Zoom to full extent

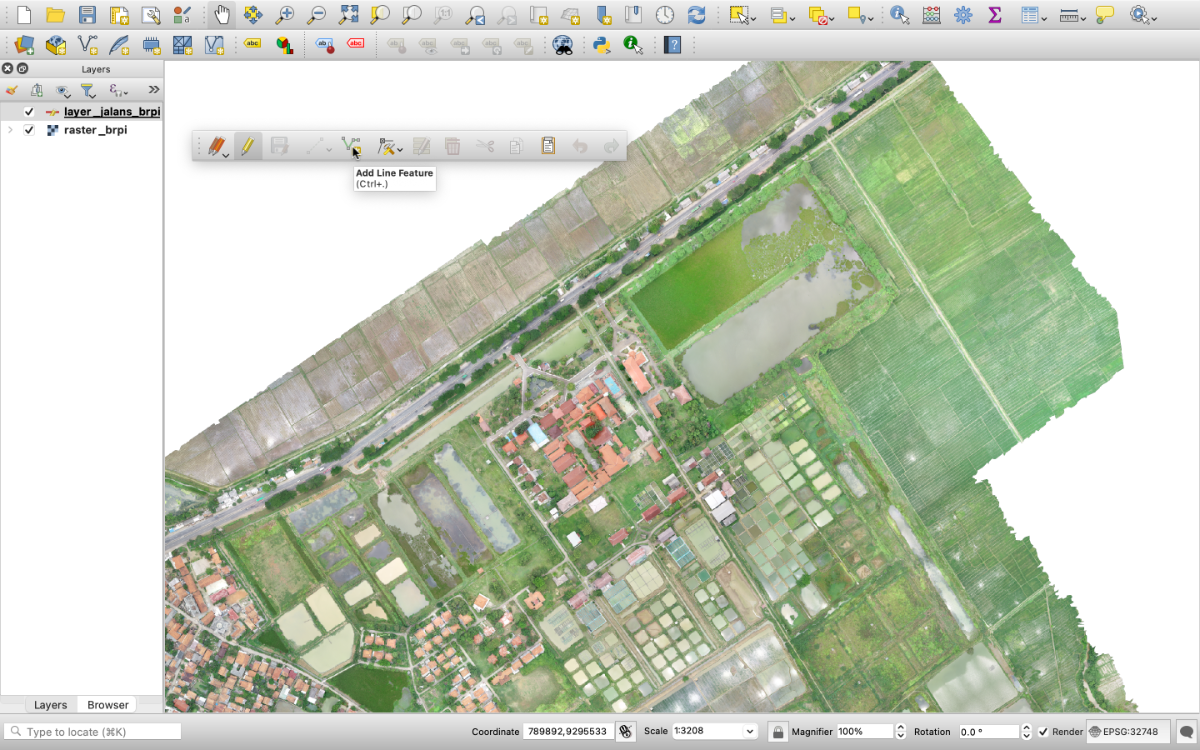(x=348, y=15)
